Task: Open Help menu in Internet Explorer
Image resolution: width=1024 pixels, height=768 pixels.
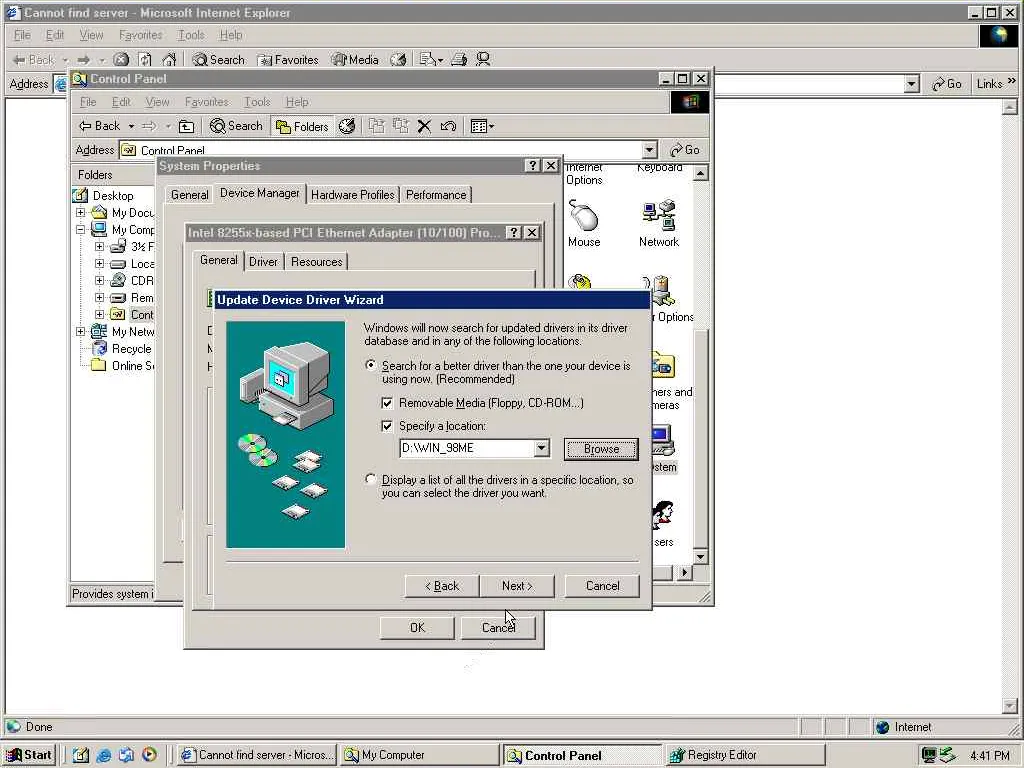Action: (x=231, y=35)
